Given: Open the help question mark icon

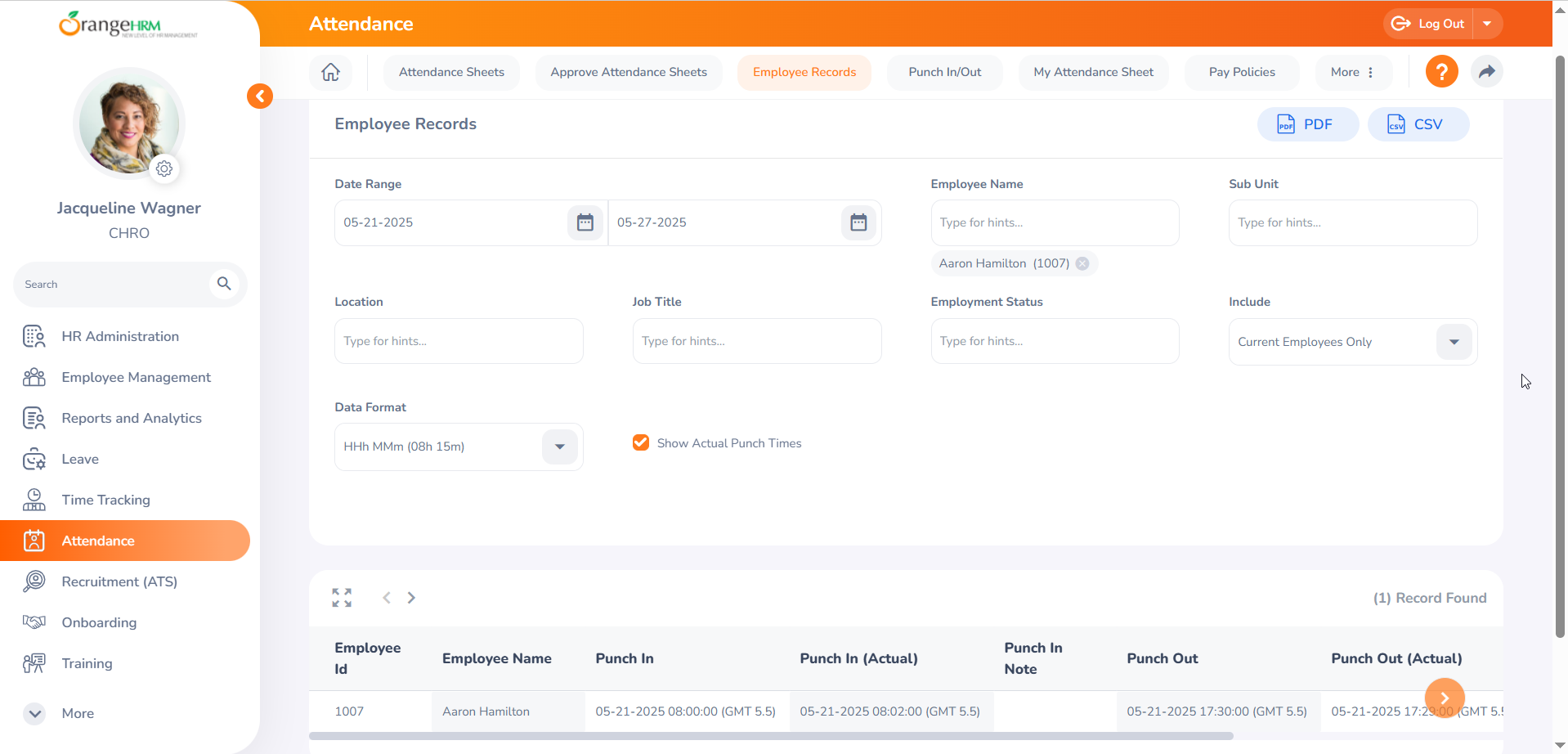Looking at the screenshot, I should (x=1441, y=72).
